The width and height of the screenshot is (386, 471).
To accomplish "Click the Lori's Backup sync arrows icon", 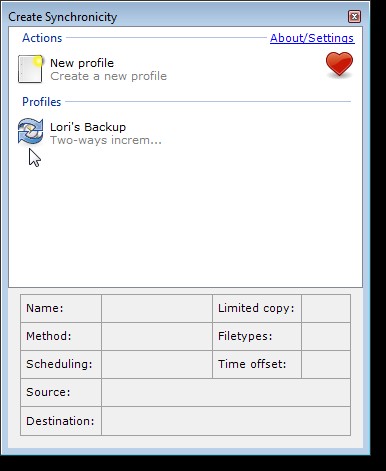I will click(x=30, y=131).
